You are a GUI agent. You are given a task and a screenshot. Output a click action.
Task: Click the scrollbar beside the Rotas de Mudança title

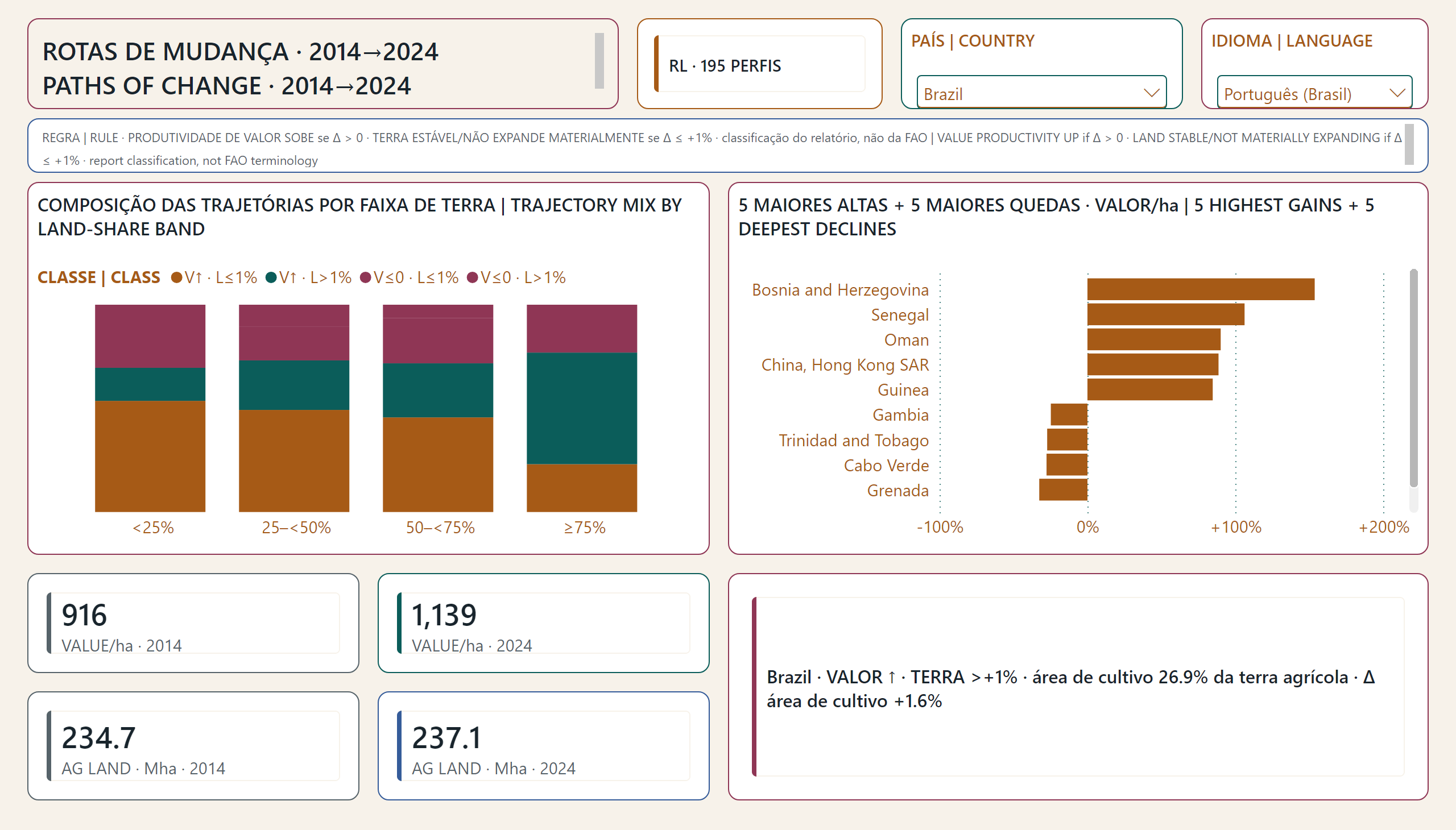click(x=599, y=60)
